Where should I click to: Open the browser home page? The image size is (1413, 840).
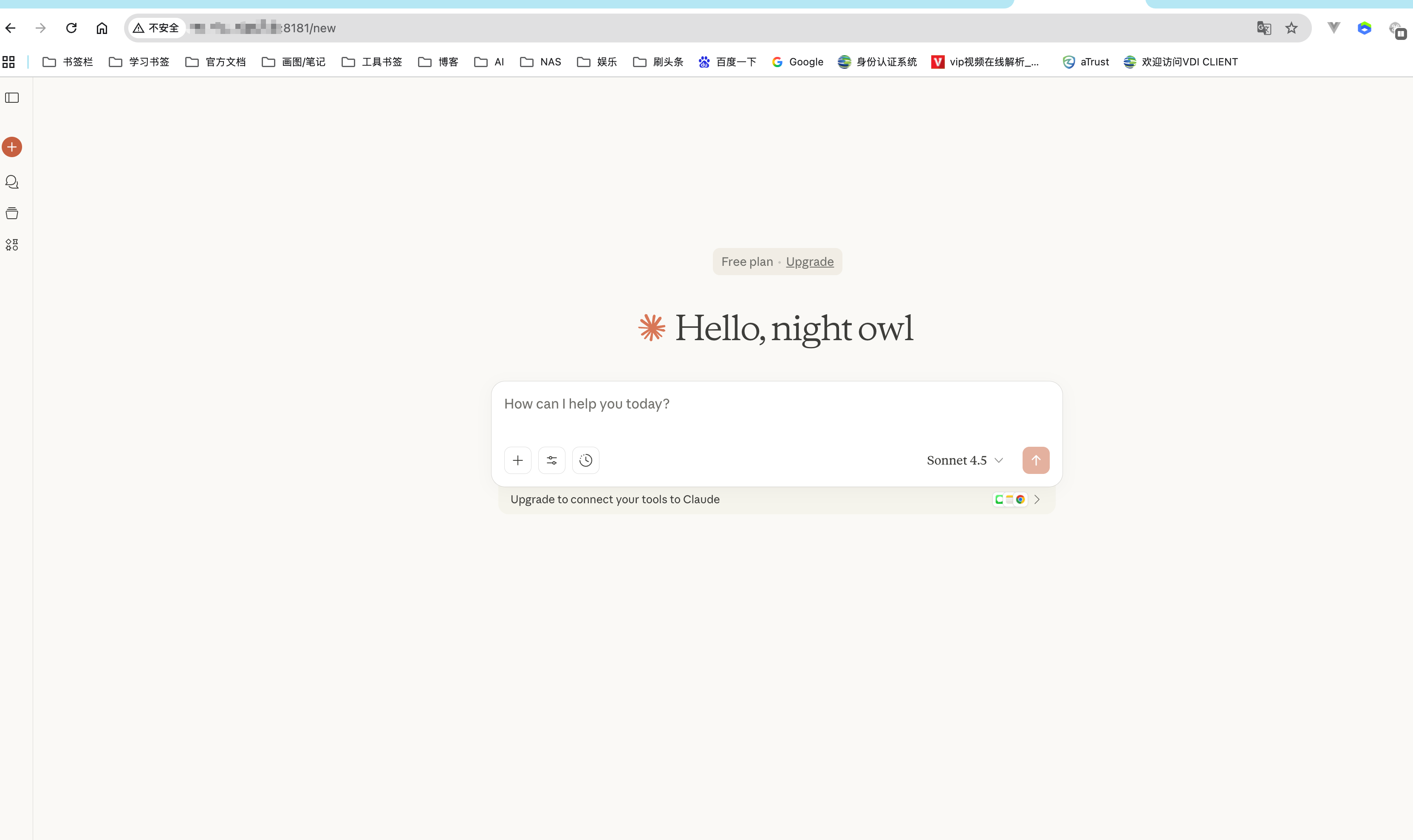[102, 28]
